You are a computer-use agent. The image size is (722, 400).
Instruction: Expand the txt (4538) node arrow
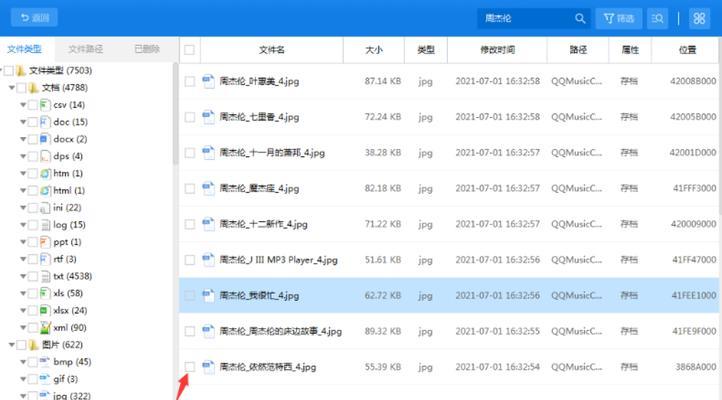(x=23, y=276)
